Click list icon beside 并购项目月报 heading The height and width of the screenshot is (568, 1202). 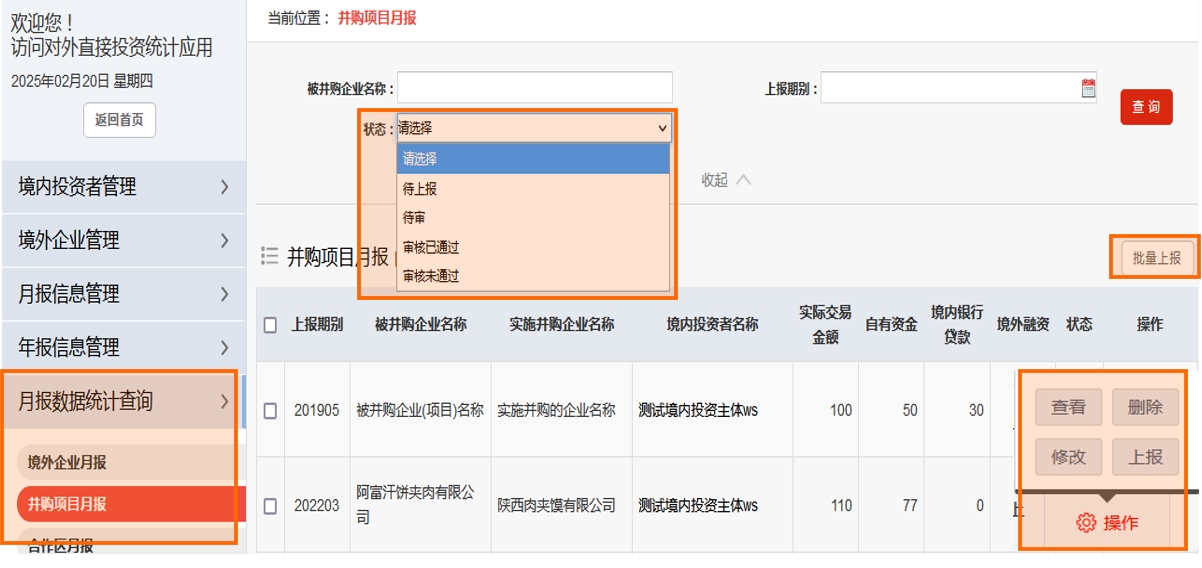(269, 257)
